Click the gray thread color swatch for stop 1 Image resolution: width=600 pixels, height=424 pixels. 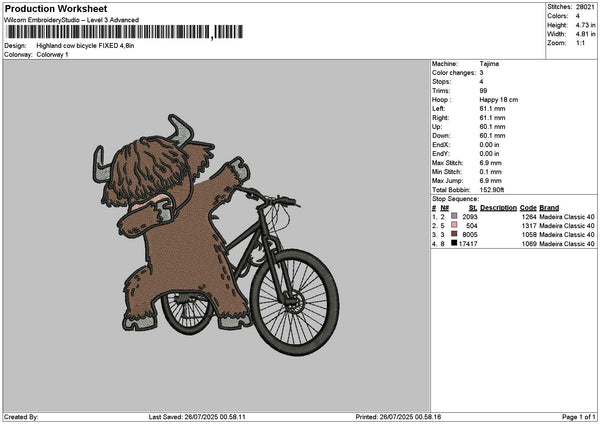454,216
